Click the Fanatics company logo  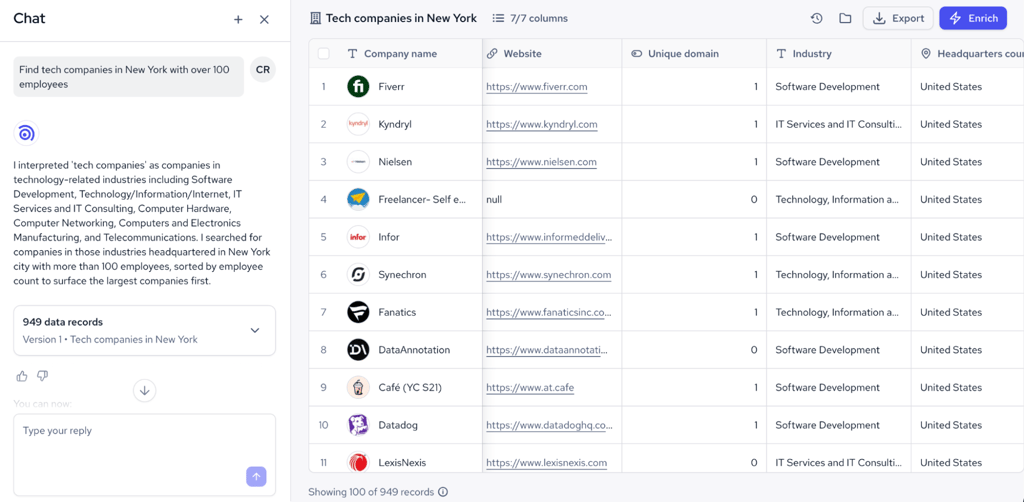(x=358, y=312)
